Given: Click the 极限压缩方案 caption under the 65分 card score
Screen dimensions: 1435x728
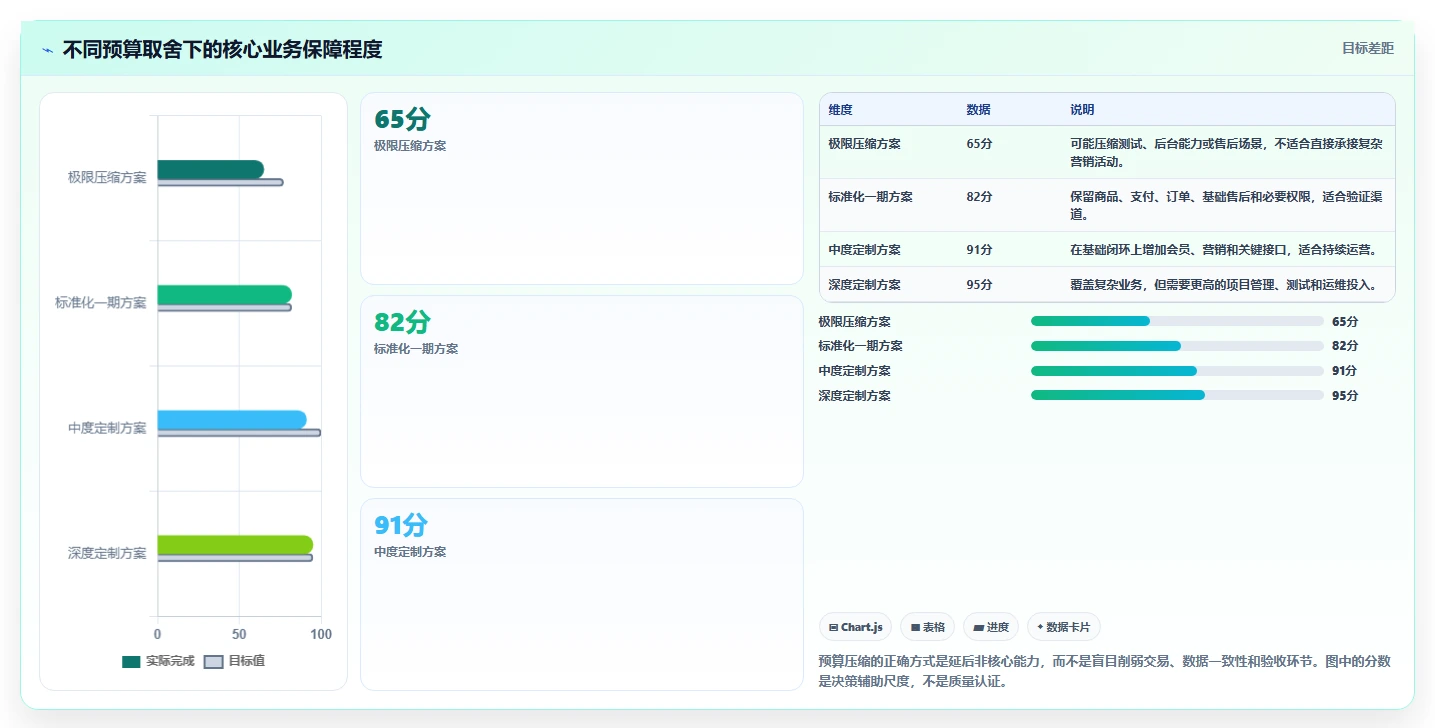Looking at the screenshot, I should coord(410,145).
